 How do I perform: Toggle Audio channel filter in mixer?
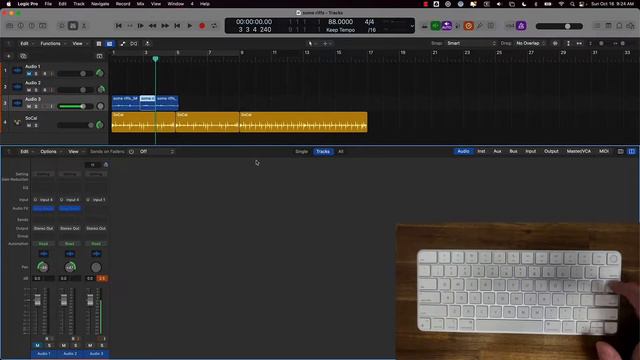point(463,151)
